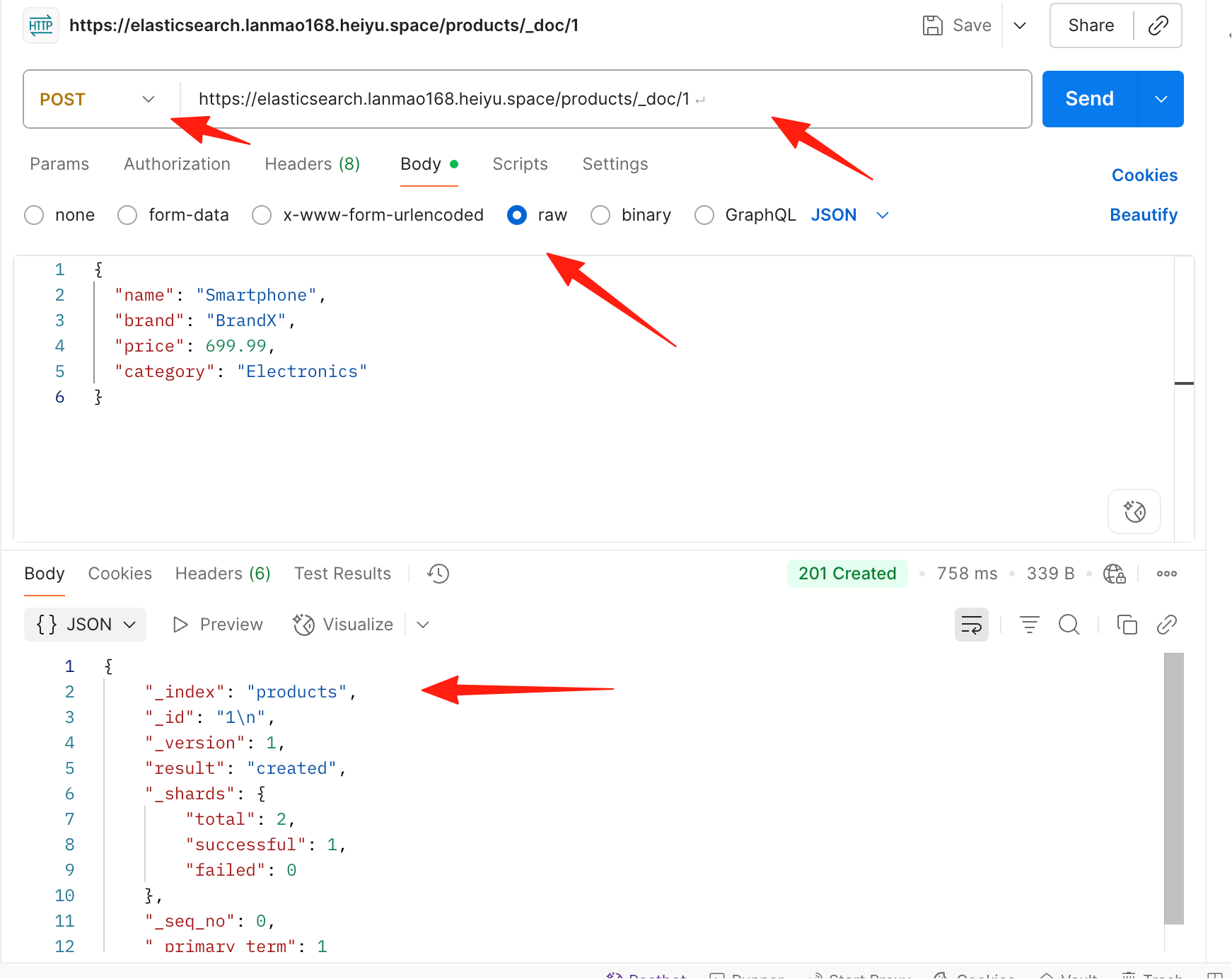Toggle word wrap in response body
The image size is (1232, 979).
point(972,625)
